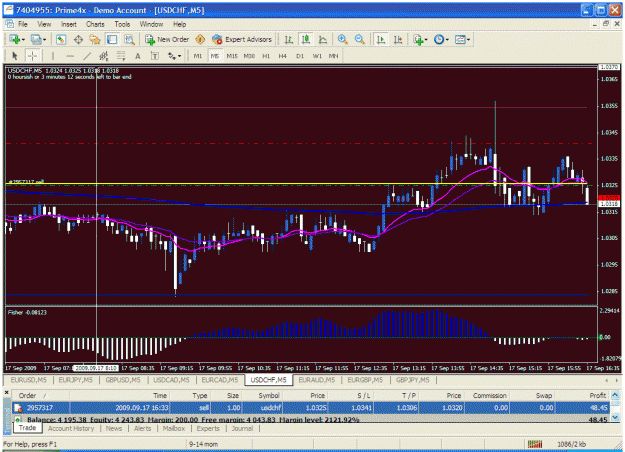The height and width of the screenshot is (452, 625).
Task: Expand the new chart dropdown arrow
Action: coord(24,39)
